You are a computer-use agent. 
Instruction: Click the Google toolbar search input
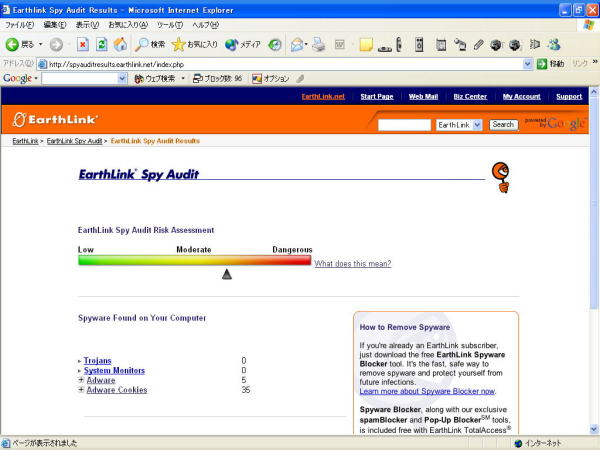click(x=80, y=78)
